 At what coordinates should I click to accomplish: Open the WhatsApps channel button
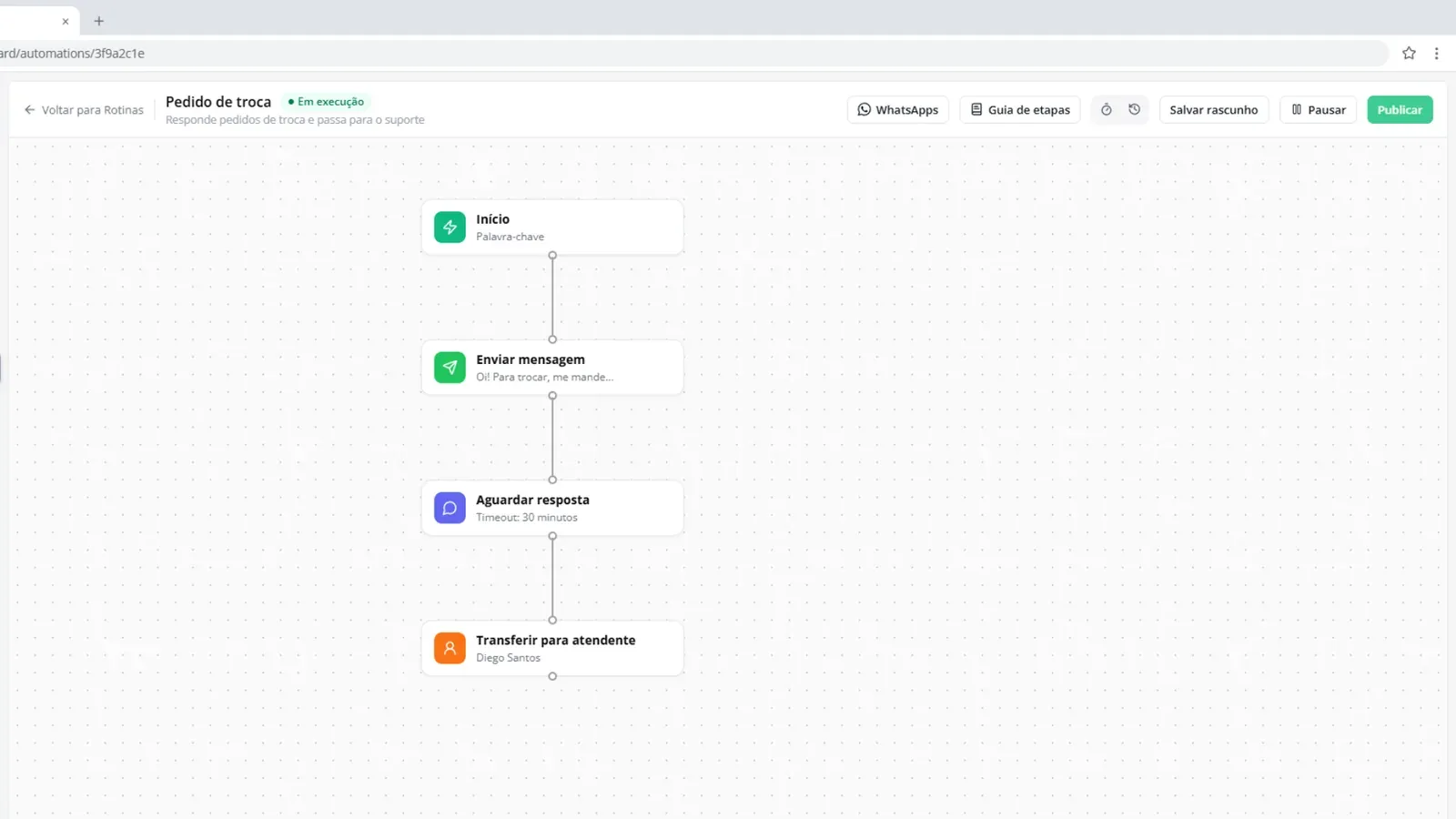point(898,109)
